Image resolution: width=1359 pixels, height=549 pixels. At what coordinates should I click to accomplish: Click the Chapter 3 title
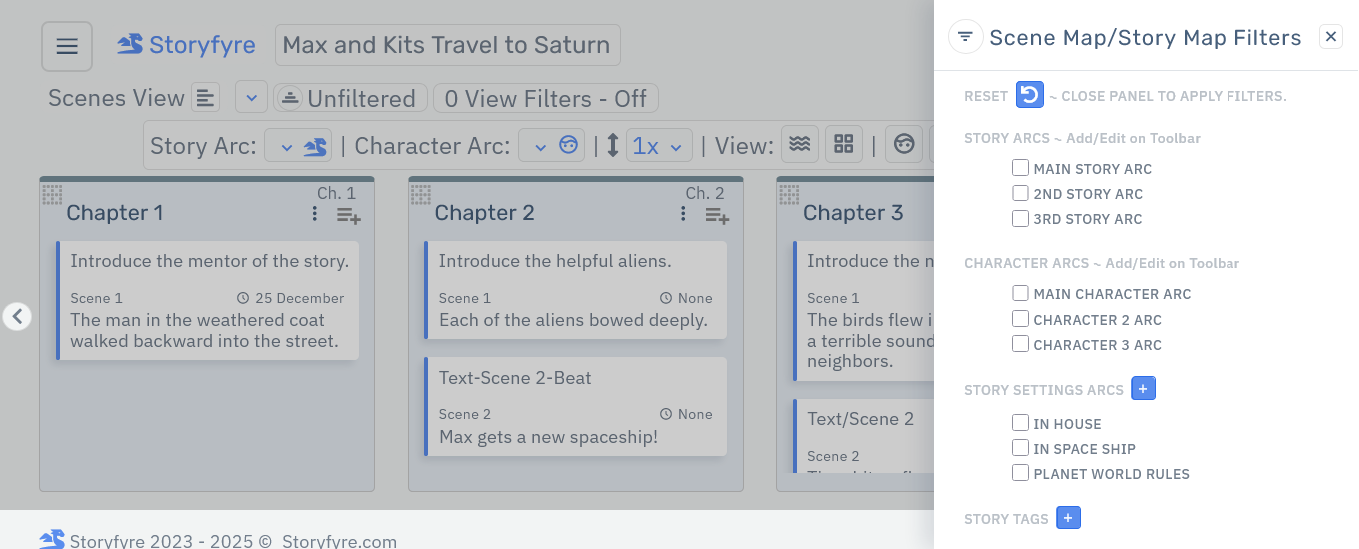coord(853,213)
